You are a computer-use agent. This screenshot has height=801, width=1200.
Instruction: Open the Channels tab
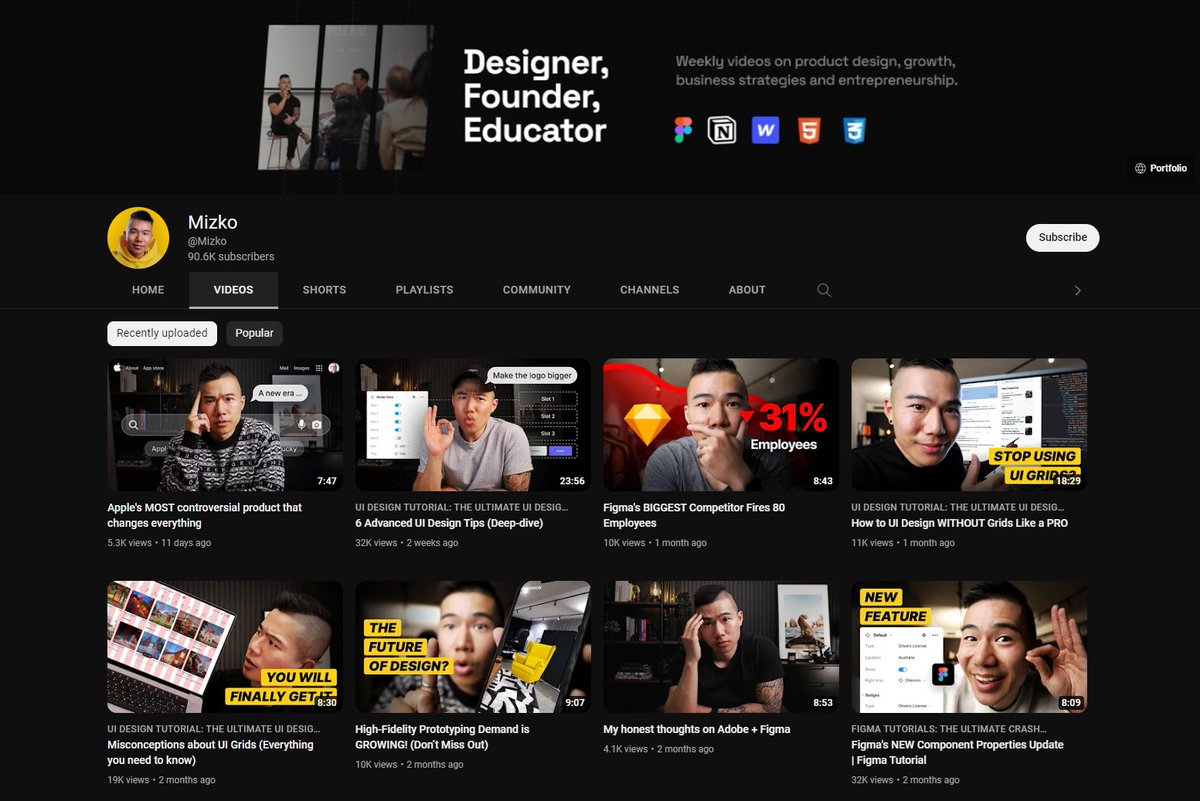coord(649,290)
